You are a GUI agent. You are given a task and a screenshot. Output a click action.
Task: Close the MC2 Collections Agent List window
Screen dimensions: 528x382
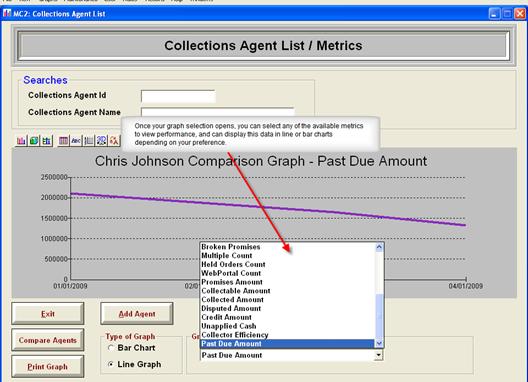(x=520, y=14)
